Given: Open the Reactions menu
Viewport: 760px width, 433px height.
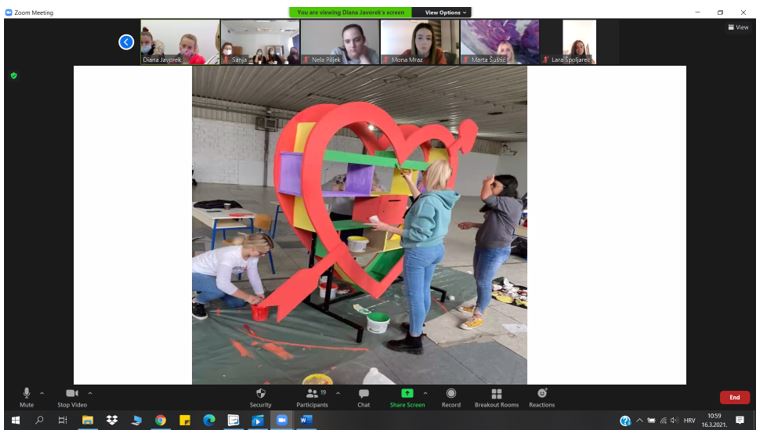Looking at the screenshot, I should pos(542,395).
